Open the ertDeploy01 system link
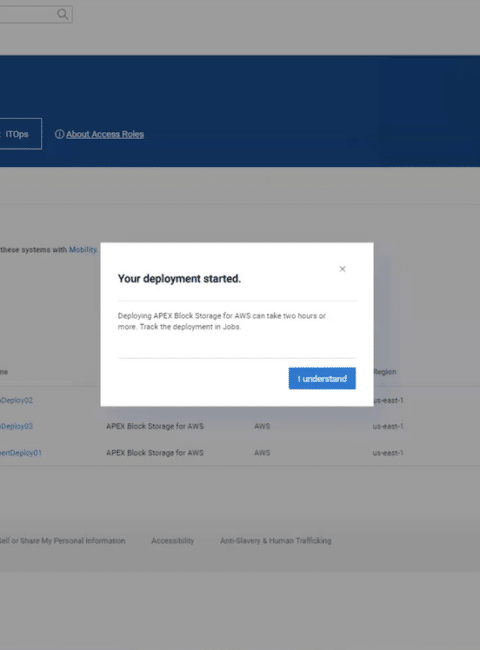Viewport: 480px width, 650px height. (x=21, y=453)
